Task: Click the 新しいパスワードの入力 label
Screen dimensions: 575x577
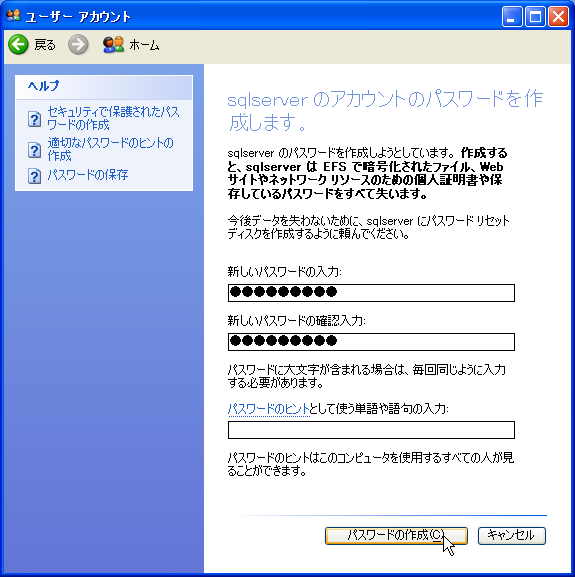Action: 284,272
